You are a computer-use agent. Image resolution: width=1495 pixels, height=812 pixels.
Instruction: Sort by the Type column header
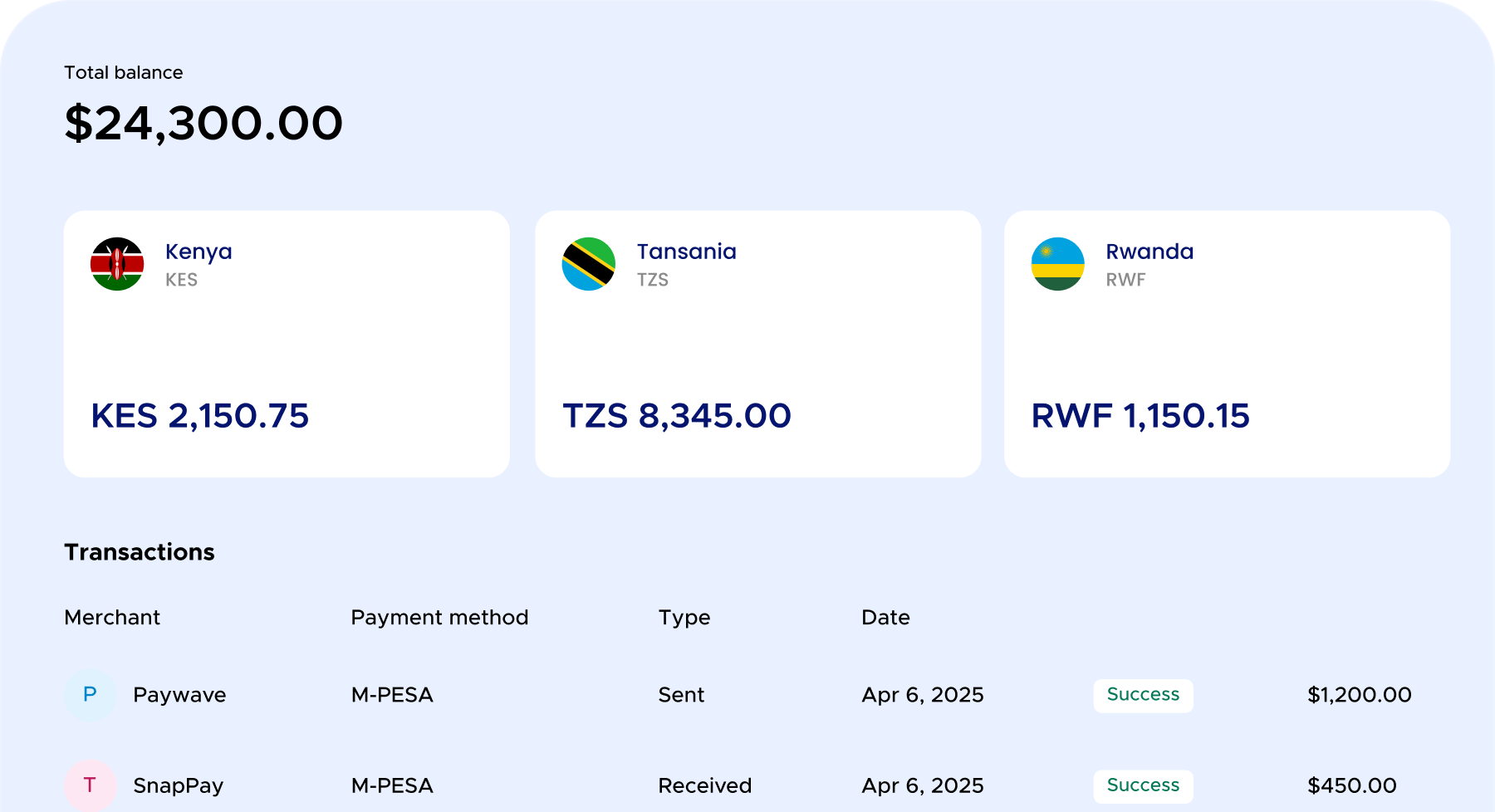[x=684, y=617]
